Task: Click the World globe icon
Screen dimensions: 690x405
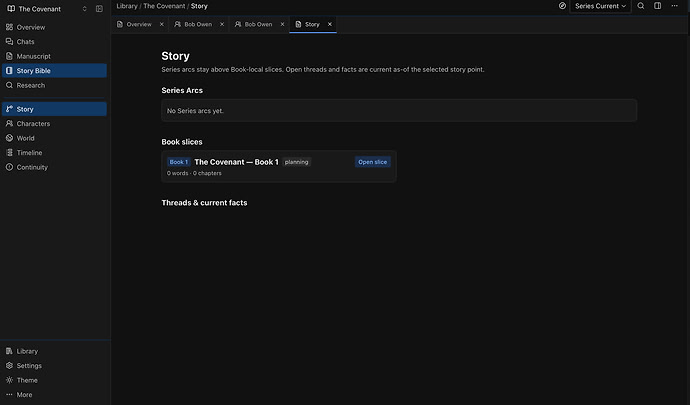Action: tap(9, 138)
